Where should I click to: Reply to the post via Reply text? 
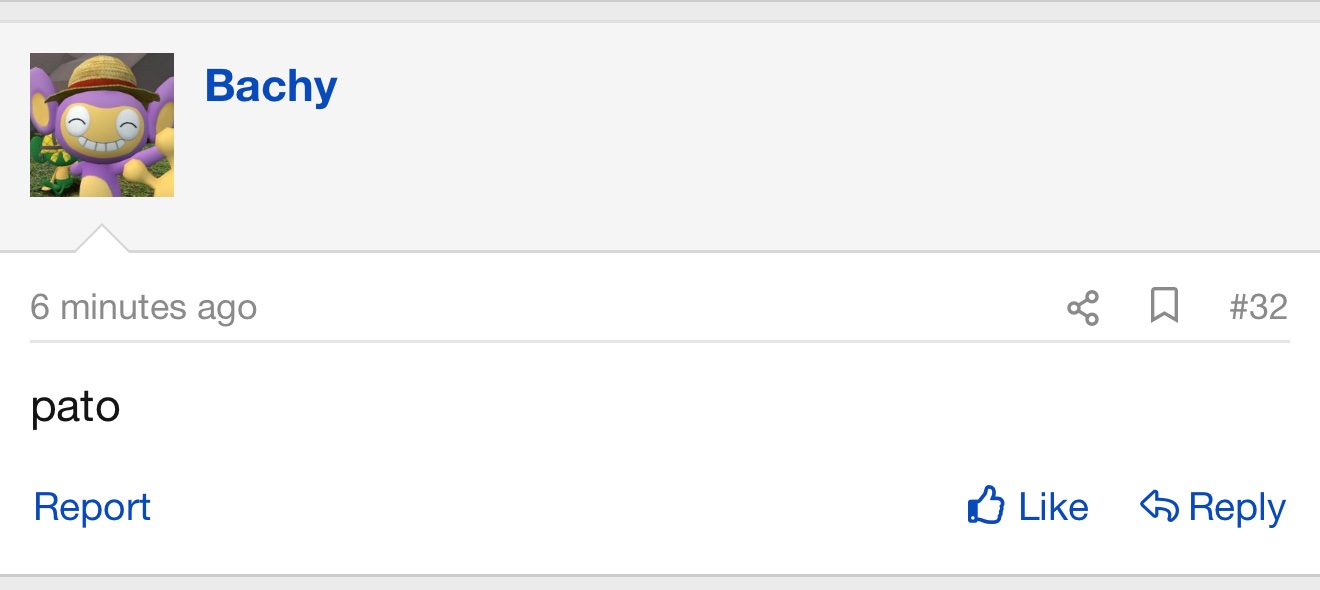[1237, 508]
